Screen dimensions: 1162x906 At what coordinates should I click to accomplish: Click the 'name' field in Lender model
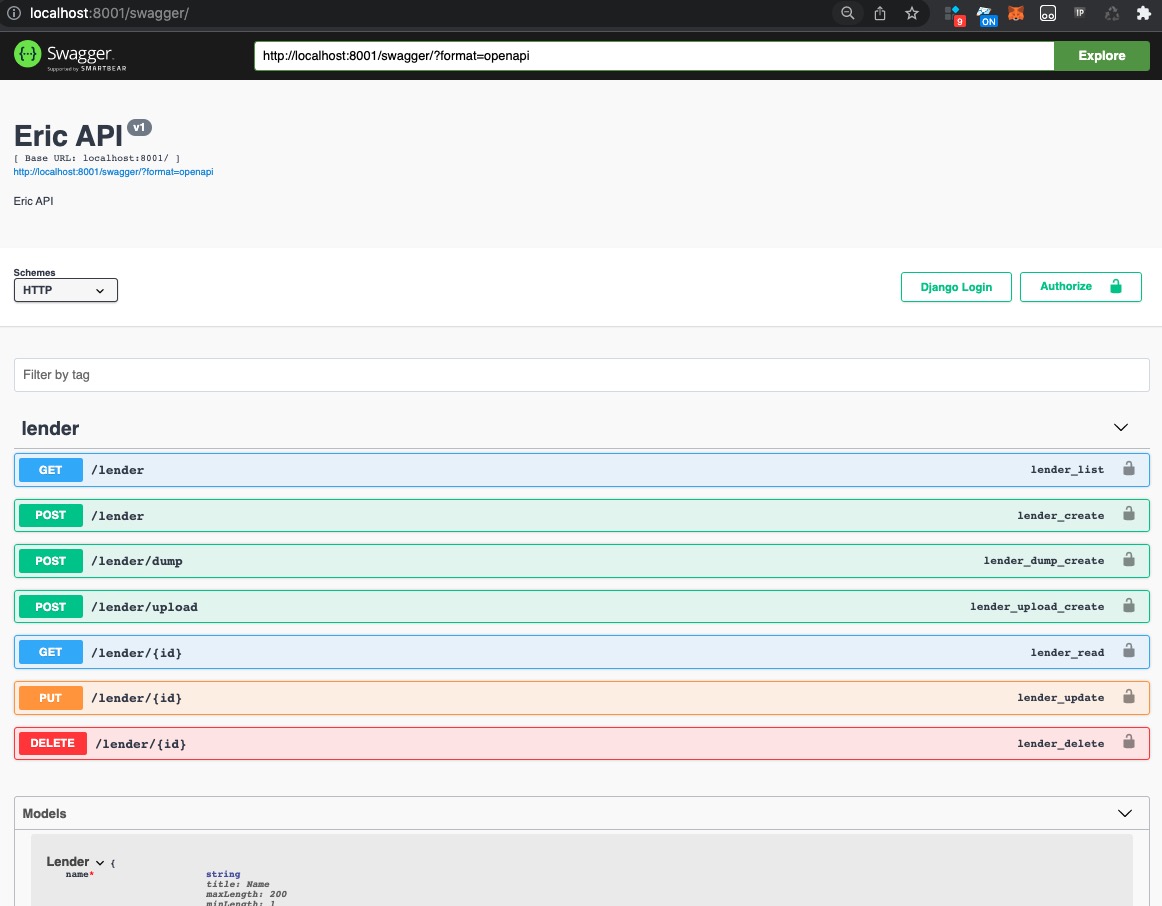tap(79, 874)
